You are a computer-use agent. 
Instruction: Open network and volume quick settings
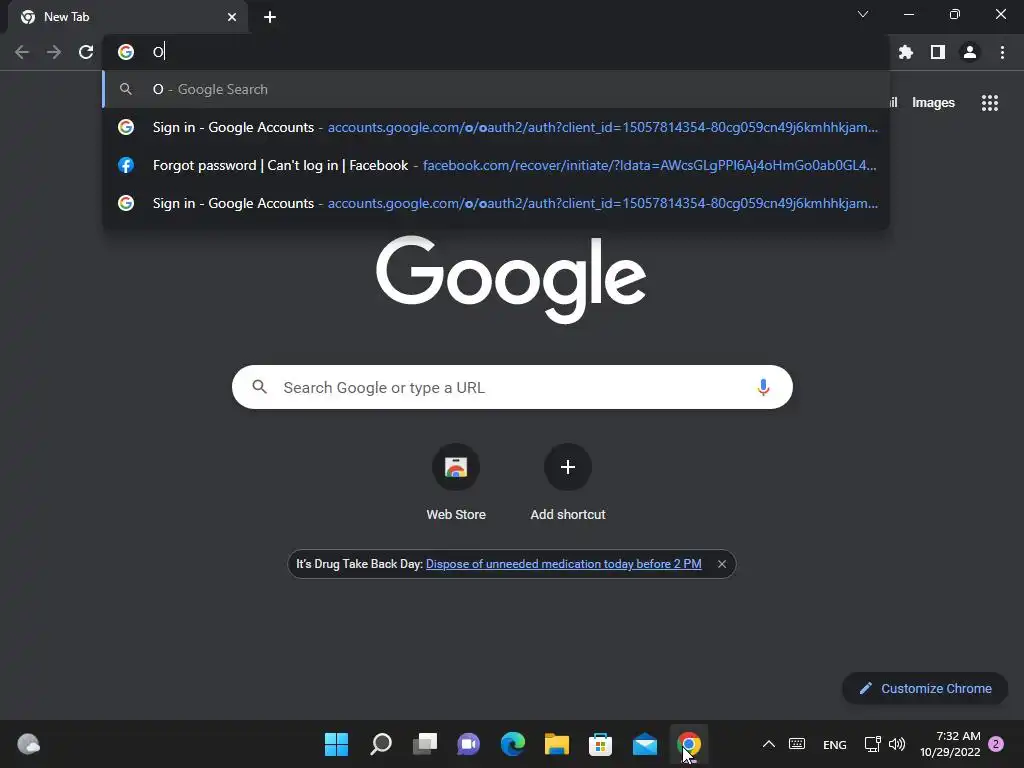pos(885,744)
